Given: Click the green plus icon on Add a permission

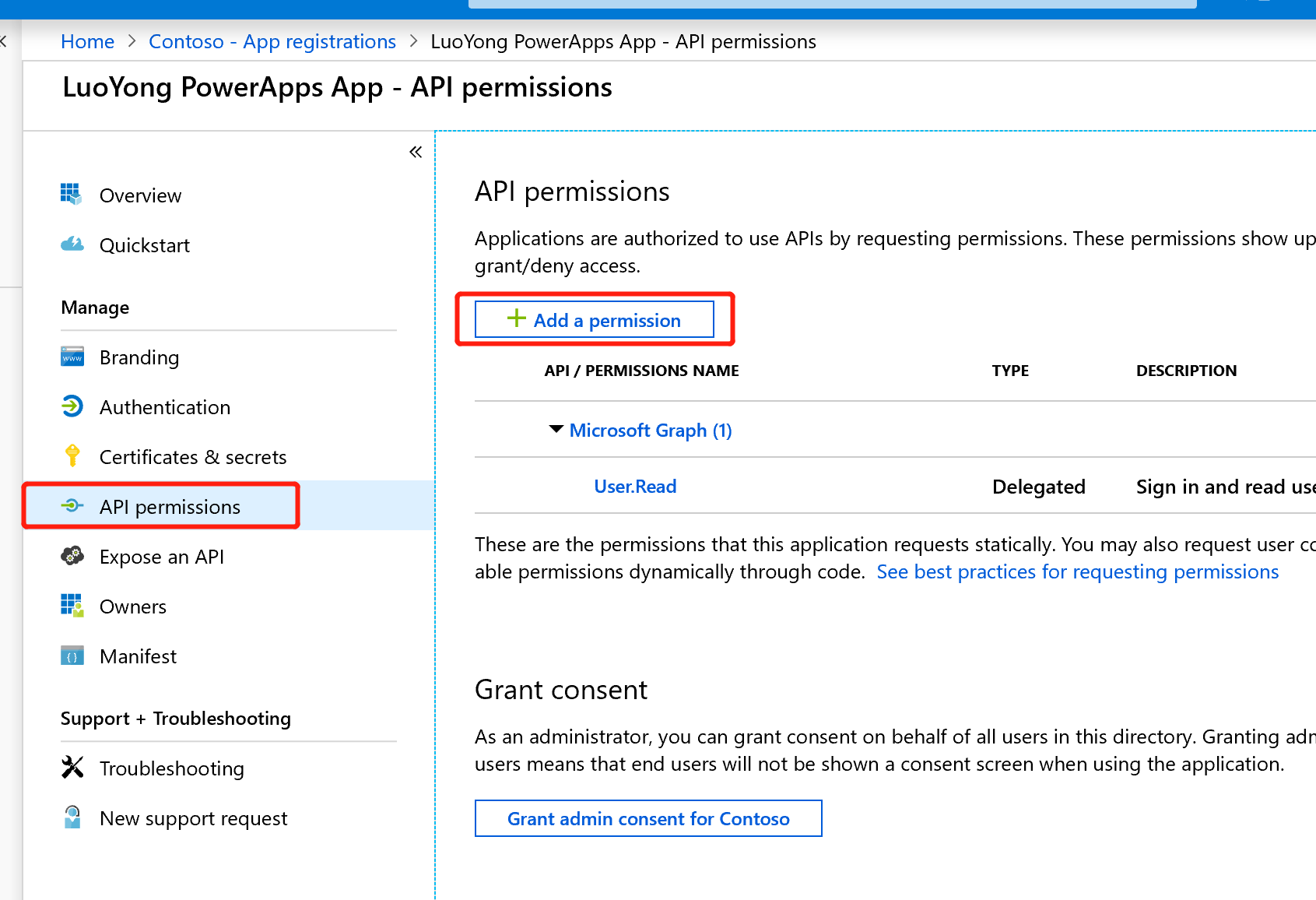Looking at the screenshot, I should (x=516, y=318).
